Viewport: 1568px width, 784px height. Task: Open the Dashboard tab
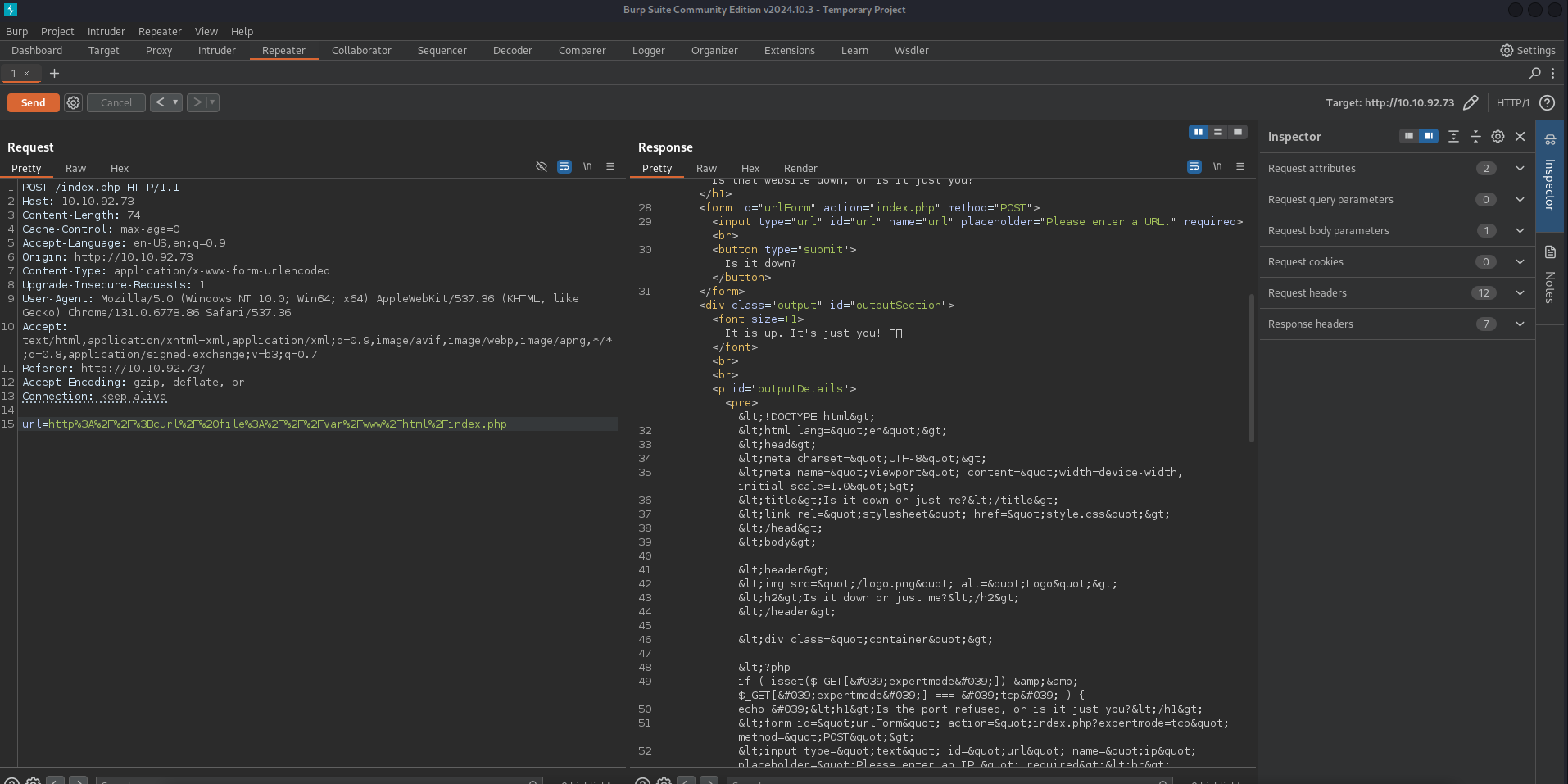coord(37,50)
